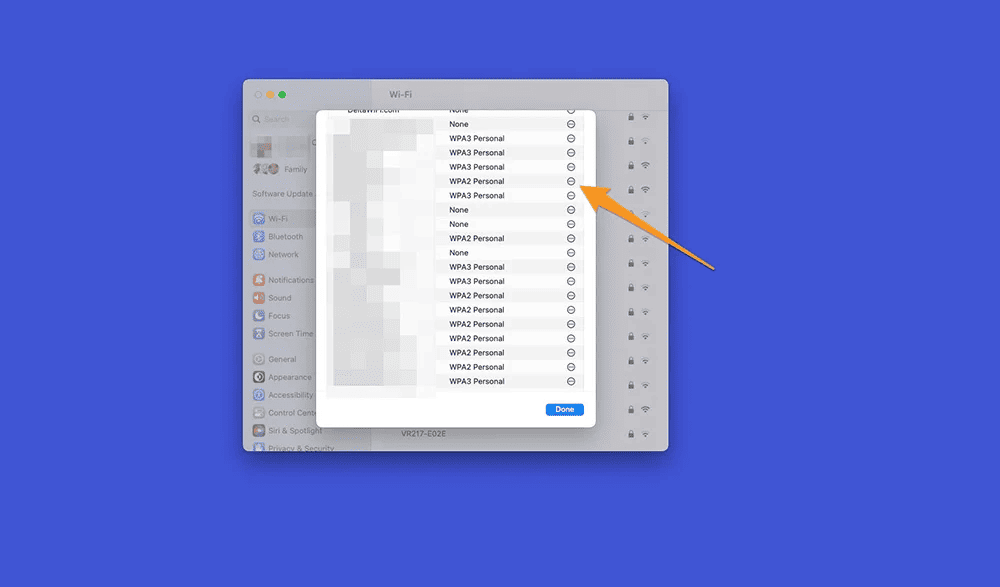
Task: Go to Notifications in the sidebar
Action: point(289,280)
